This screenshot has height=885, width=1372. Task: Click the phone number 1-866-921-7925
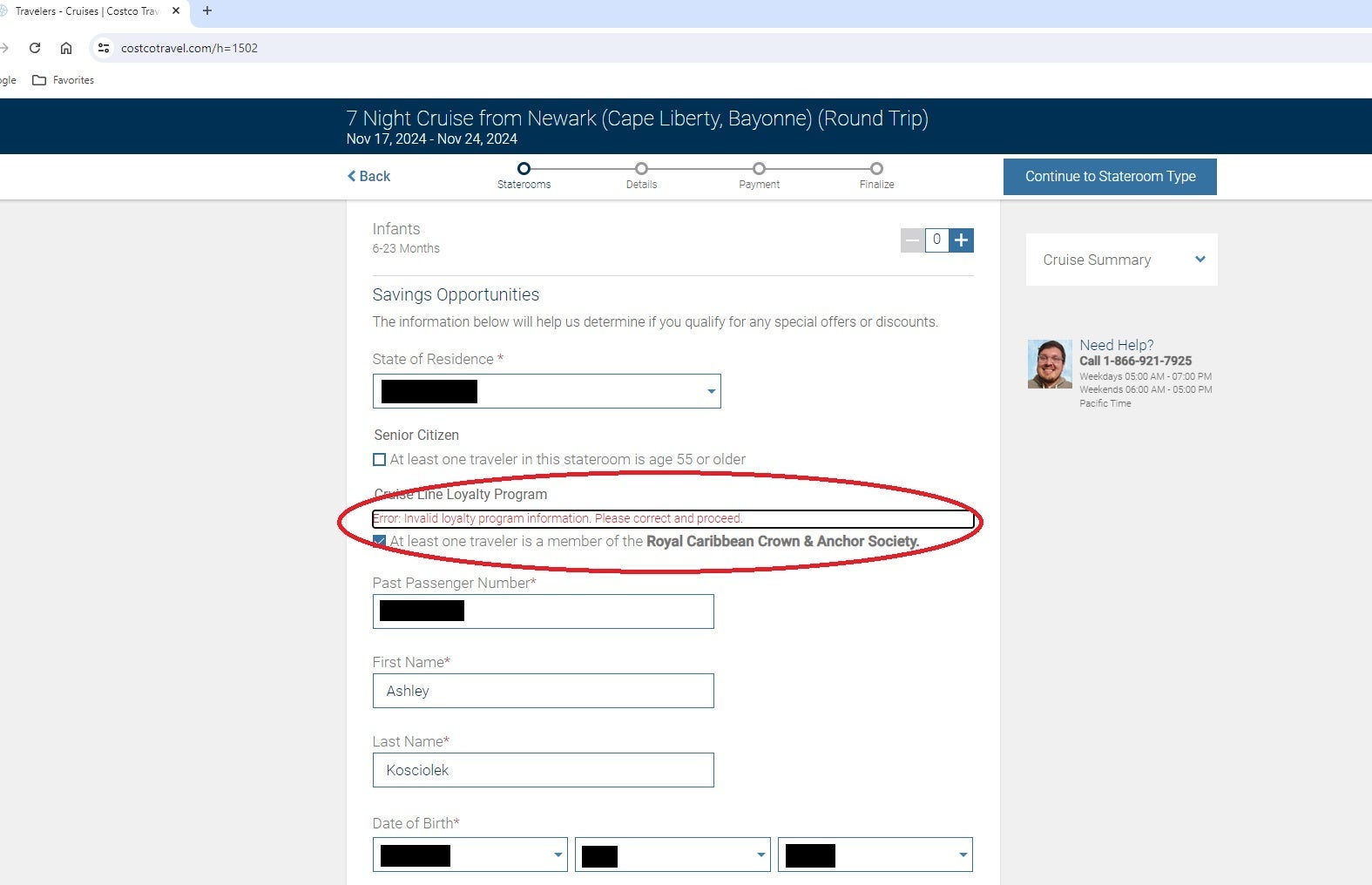(1147, 361)
